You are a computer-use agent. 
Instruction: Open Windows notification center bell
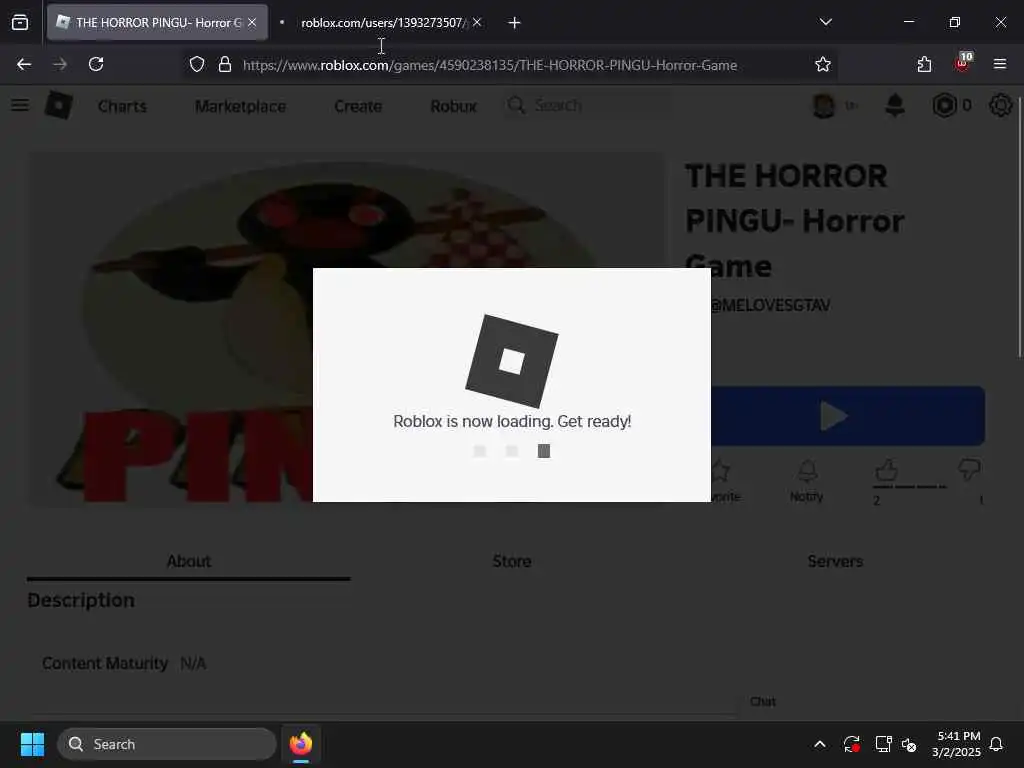click(x=996, y=744)
